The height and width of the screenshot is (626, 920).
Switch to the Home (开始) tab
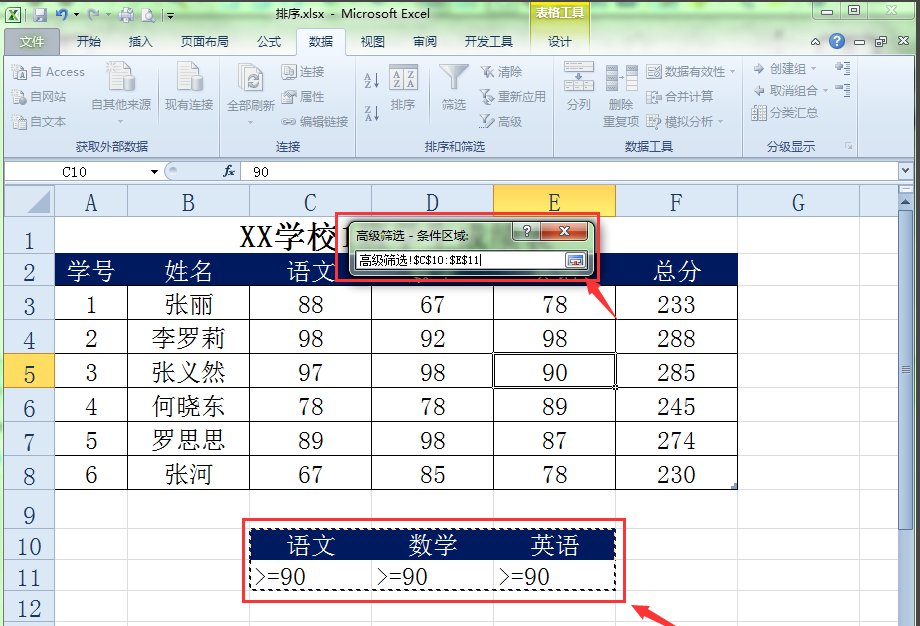tap(89, 42)
